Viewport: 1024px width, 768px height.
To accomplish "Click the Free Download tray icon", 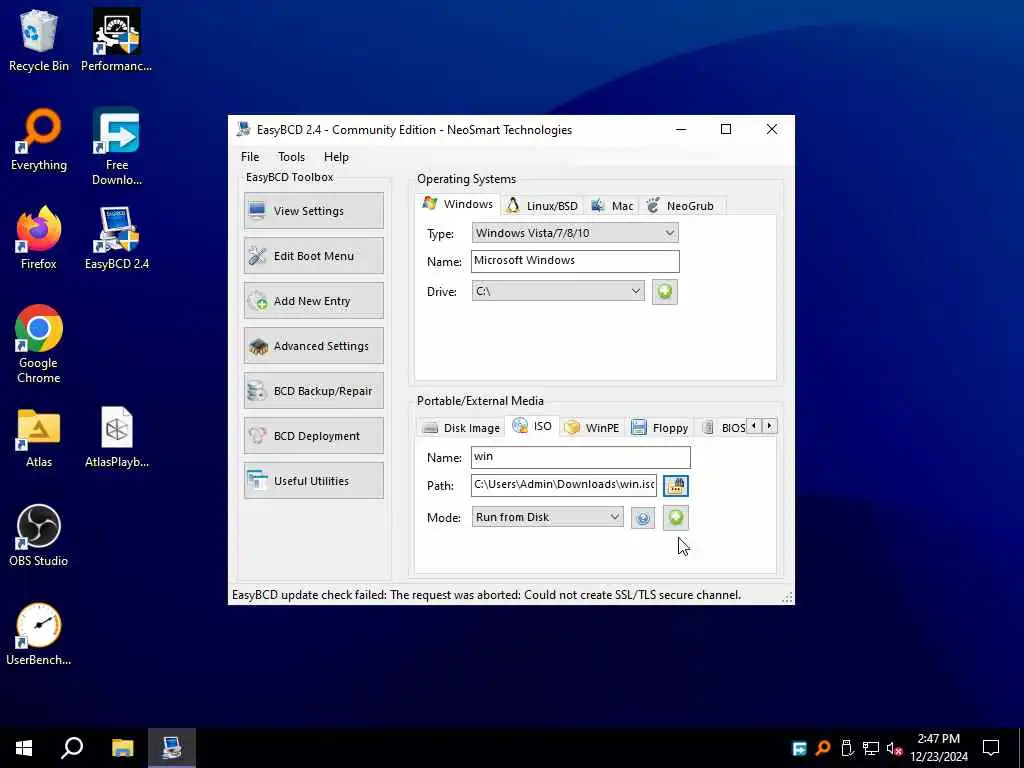I will click(x=799, y=748).
